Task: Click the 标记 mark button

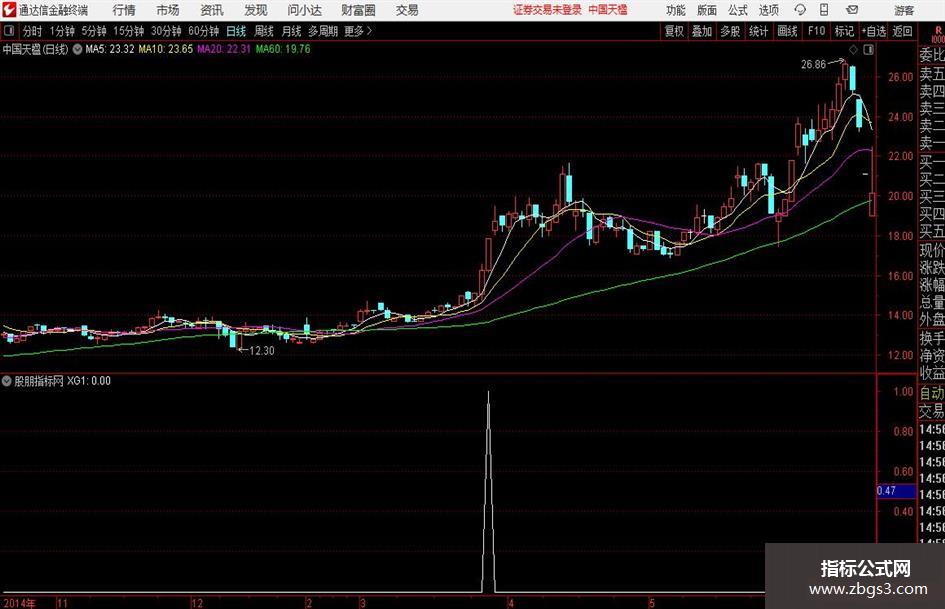Action: pyautogui.click(x=844, y=31)
